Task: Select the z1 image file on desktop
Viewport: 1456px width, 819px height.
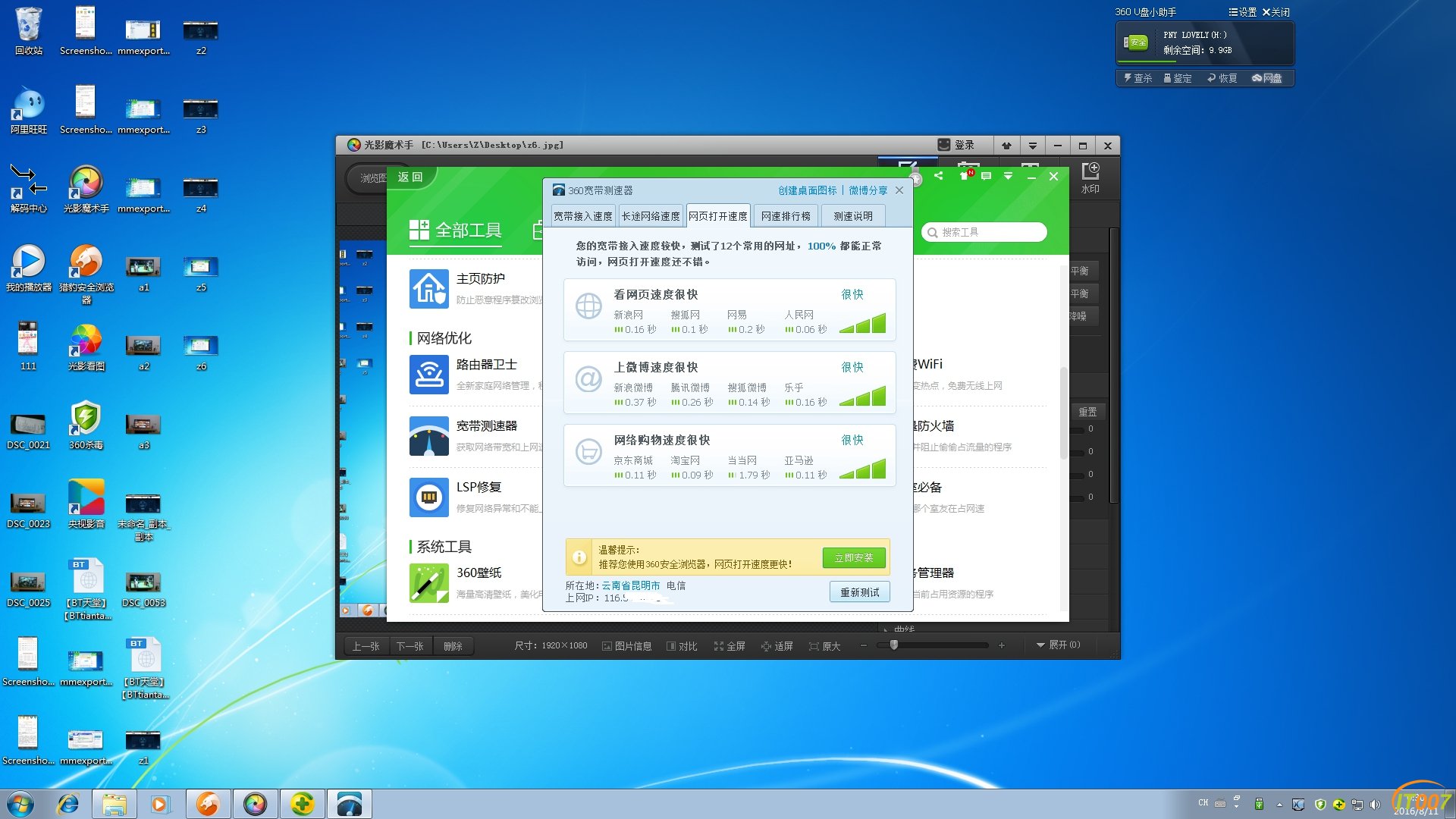Action: [143, 746]
